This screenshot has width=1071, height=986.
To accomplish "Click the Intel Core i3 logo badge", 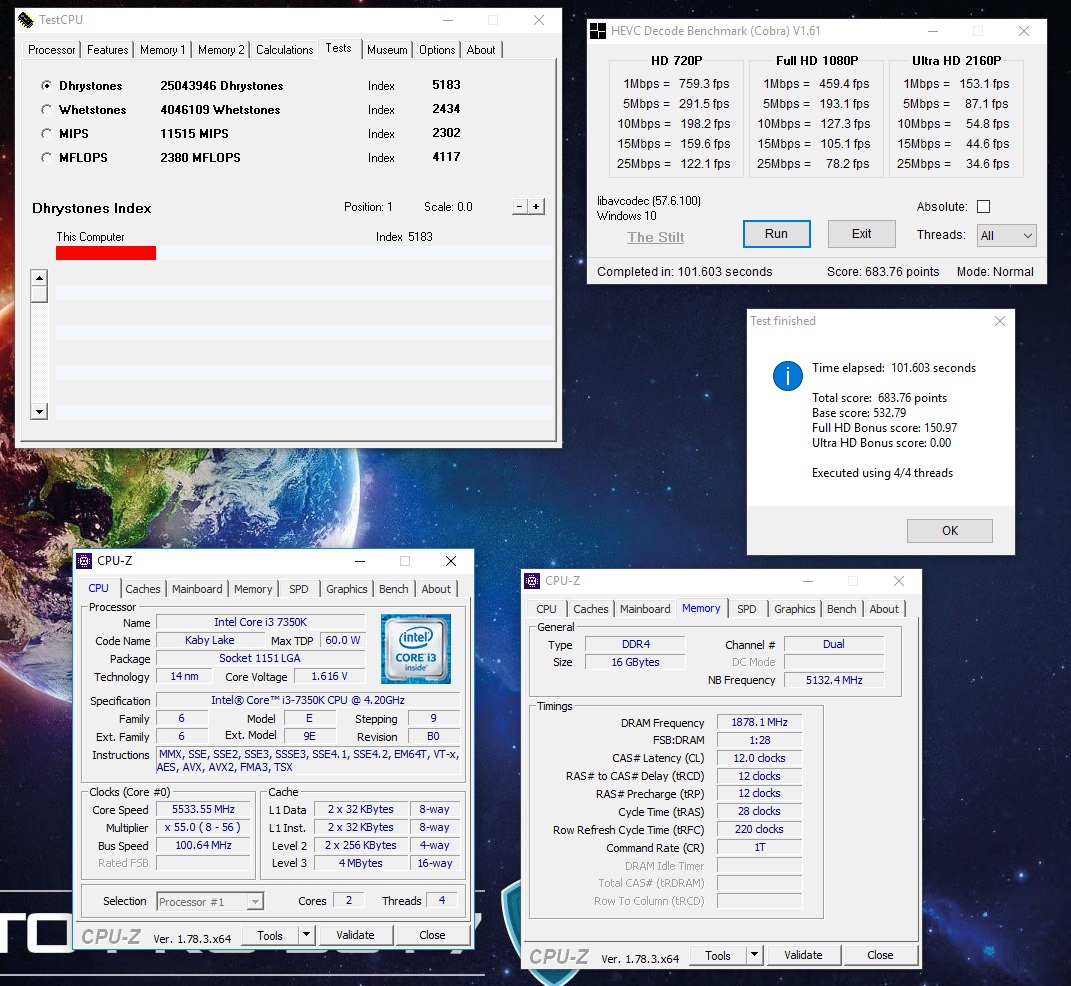I will click(415, 649).
